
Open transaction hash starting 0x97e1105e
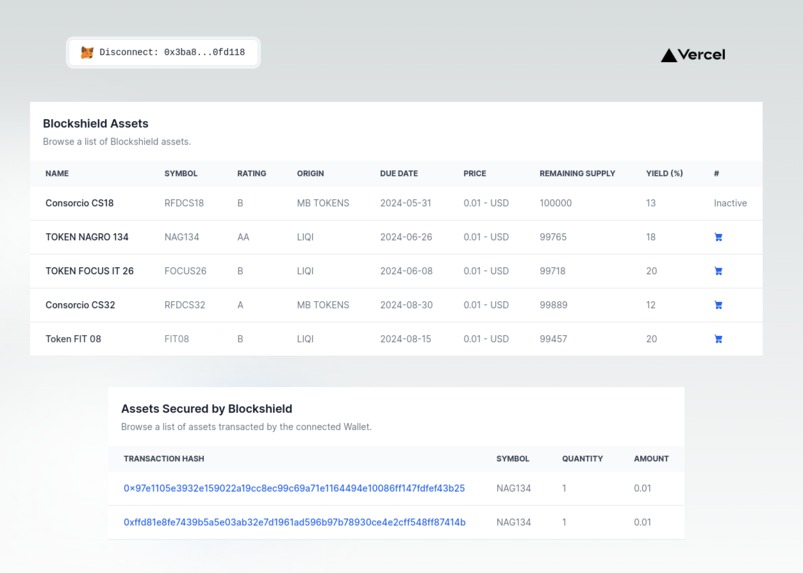click(294, 488)
